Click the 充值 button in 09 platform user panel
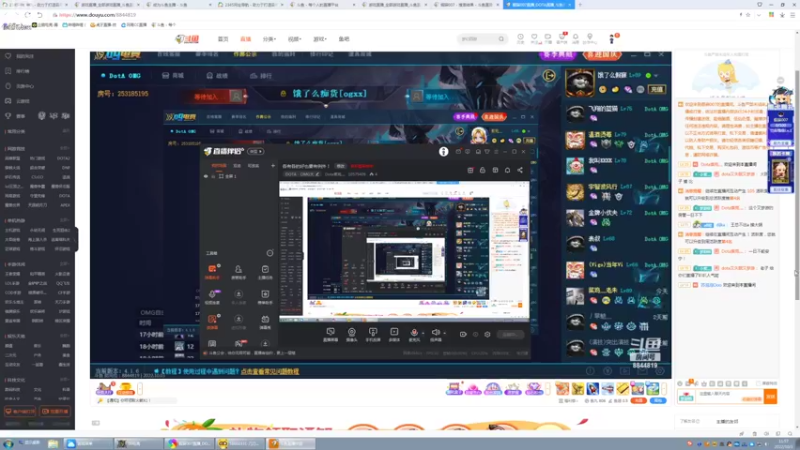The height and width of the screenshot is (450, 800). tap(656, 89)
